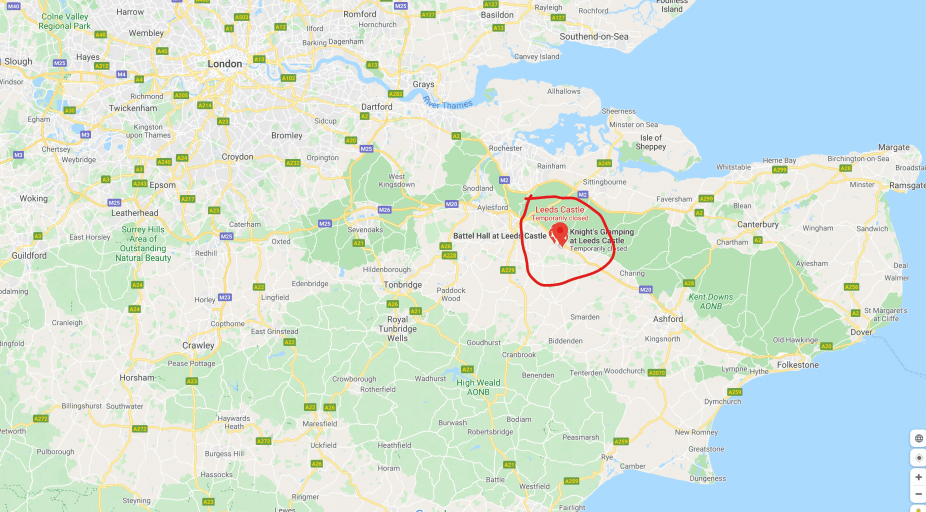Zoom in with the plus button
Image resolution: width=926 pixels, height=512 pixels.
coord(918,477)
